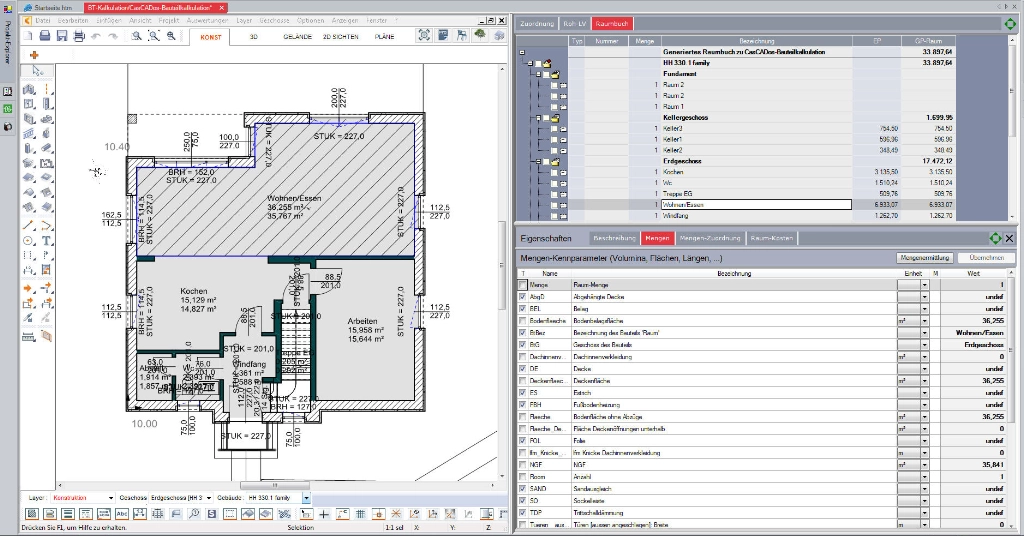
Task: Click the Mengenermittlung button
Action: click(924, 258)
